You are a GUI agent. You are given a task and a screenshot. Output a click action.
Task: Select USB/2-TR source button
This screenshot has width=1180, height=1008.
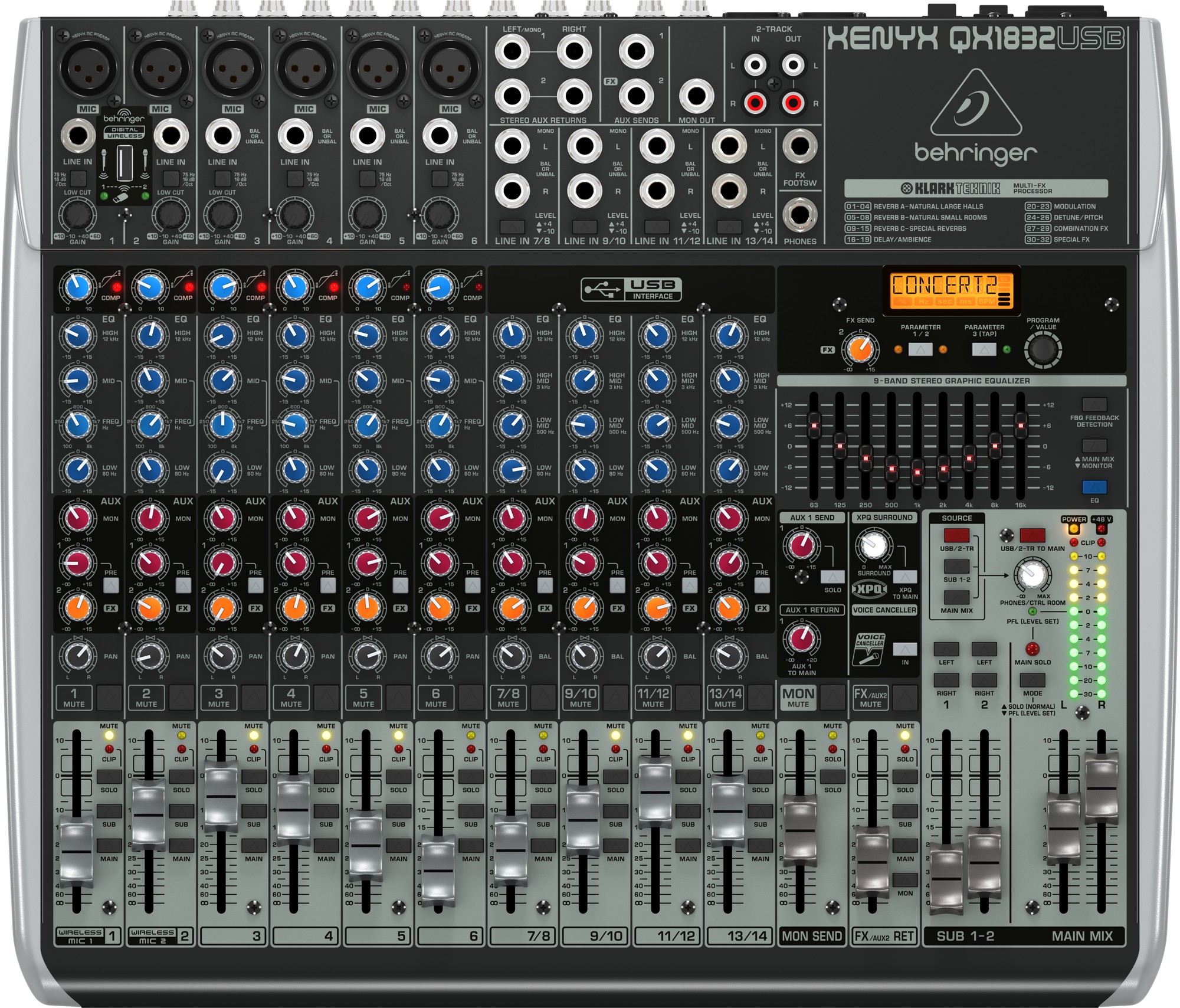(956, 535)
